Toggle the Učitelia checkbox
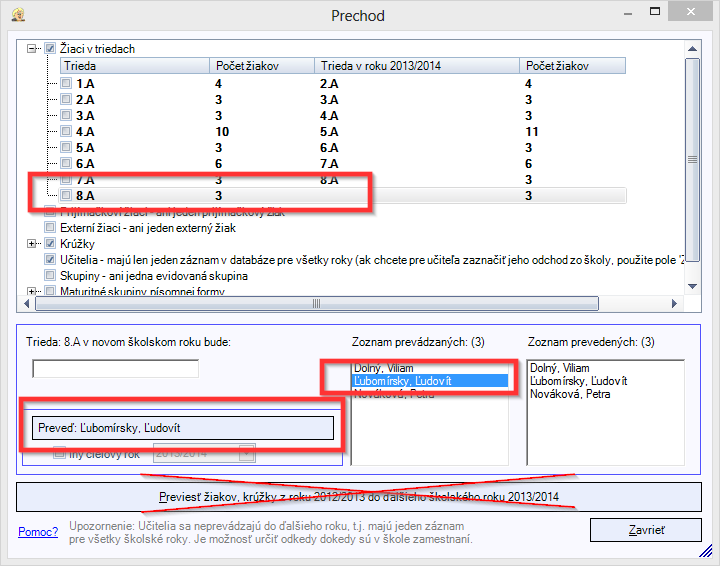This screenshot has width=720, height=566. [50, 259]
